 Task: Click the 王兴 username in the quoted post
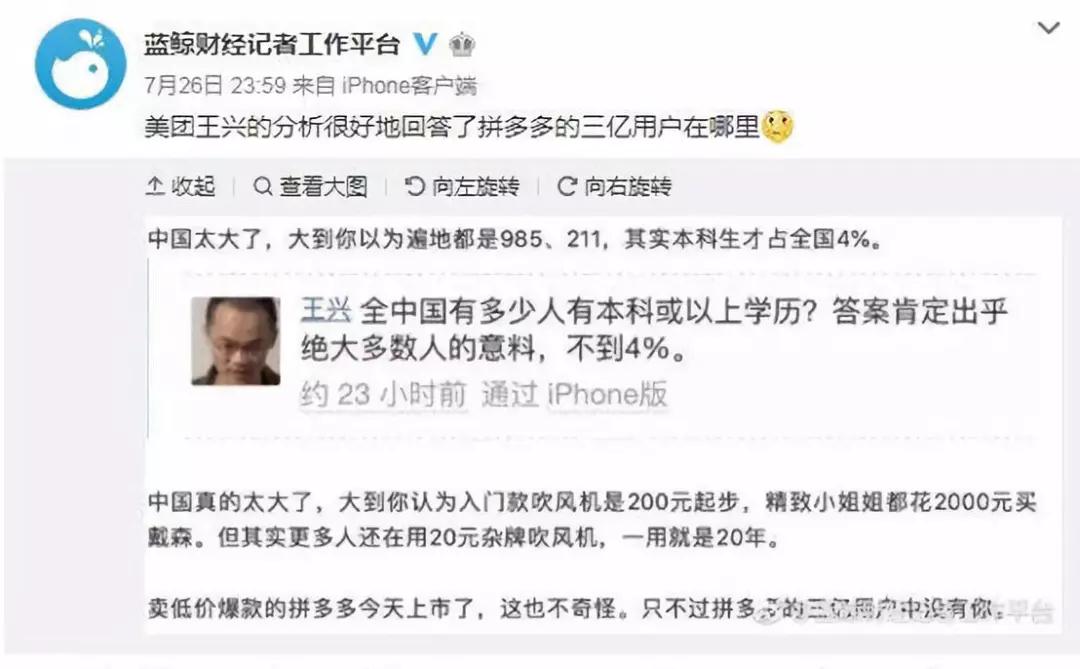coord(326,311)
